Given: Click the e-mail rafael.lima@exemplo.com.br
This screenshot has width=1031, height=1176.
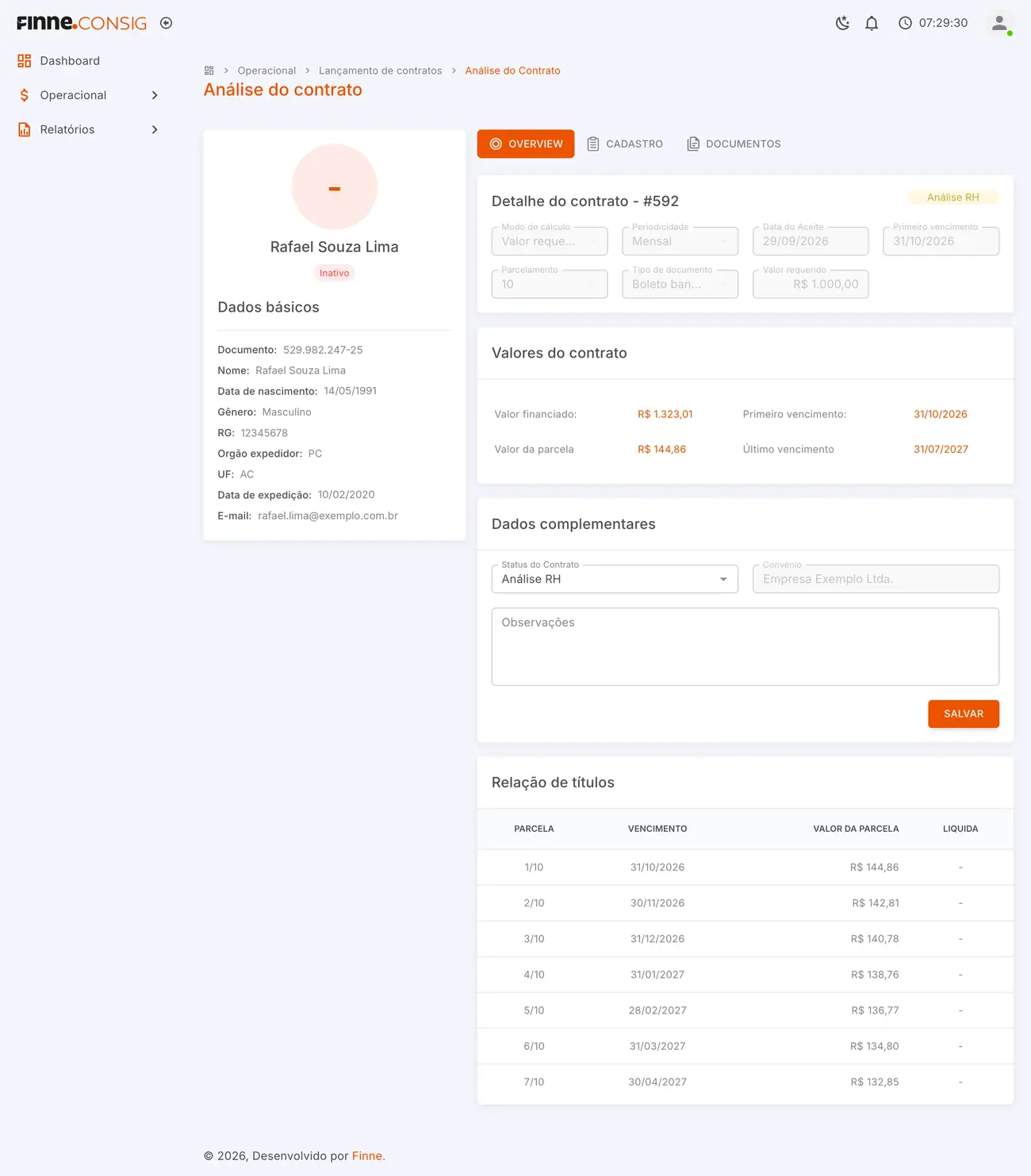Looking at the screenshot, I should pyautogui.click(x=328, y=515).
